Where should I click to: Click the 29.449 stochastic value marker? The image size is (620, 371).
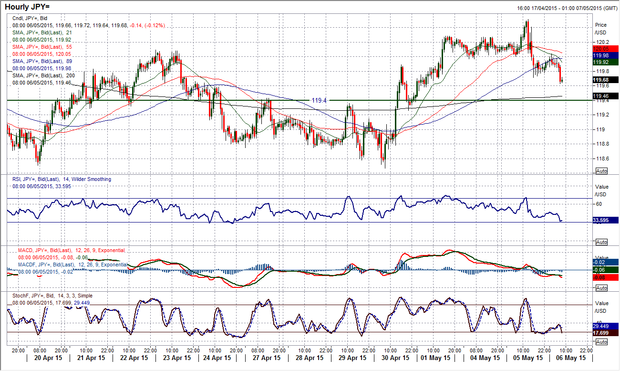point(605,326)
